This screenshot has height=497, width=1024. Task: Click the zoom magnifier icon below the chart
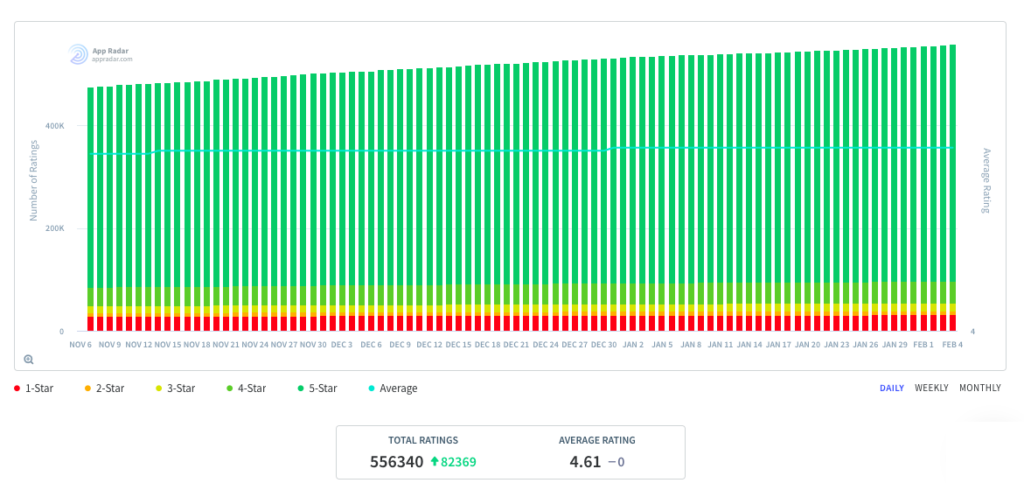(x=29, y=359)
